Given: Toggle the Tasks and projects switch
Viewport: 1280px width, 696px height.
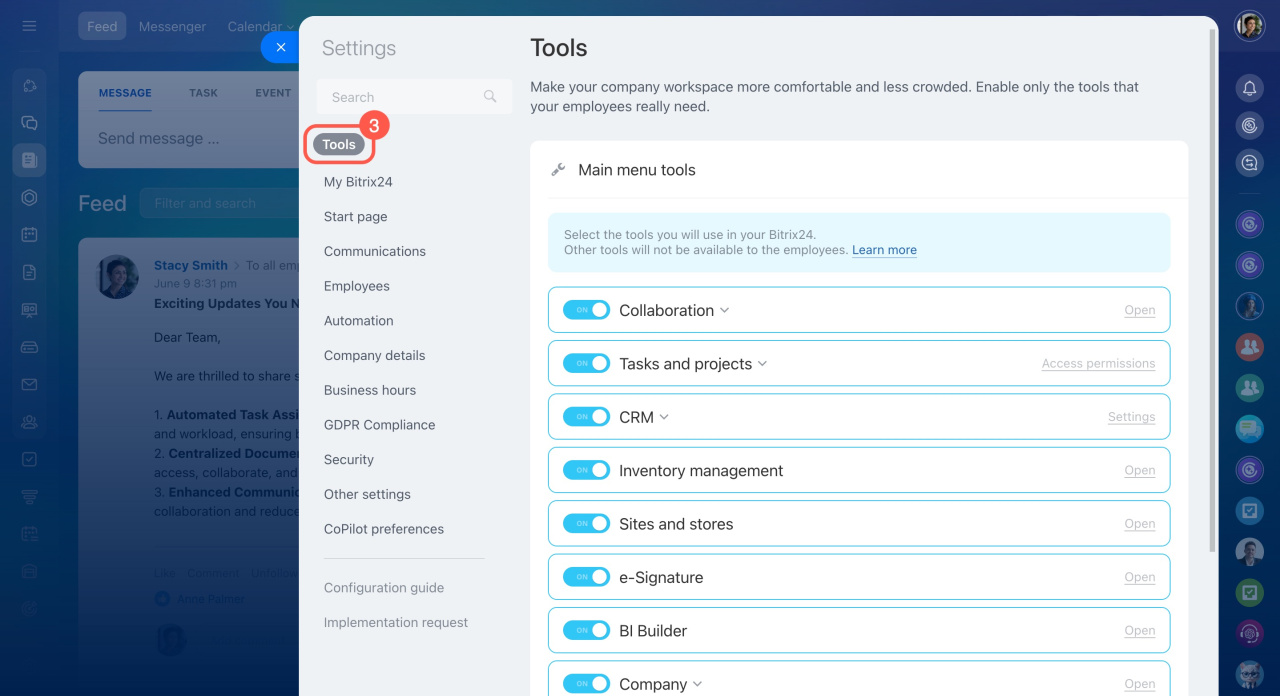Looking at the screenshot, I should (586, 363).
